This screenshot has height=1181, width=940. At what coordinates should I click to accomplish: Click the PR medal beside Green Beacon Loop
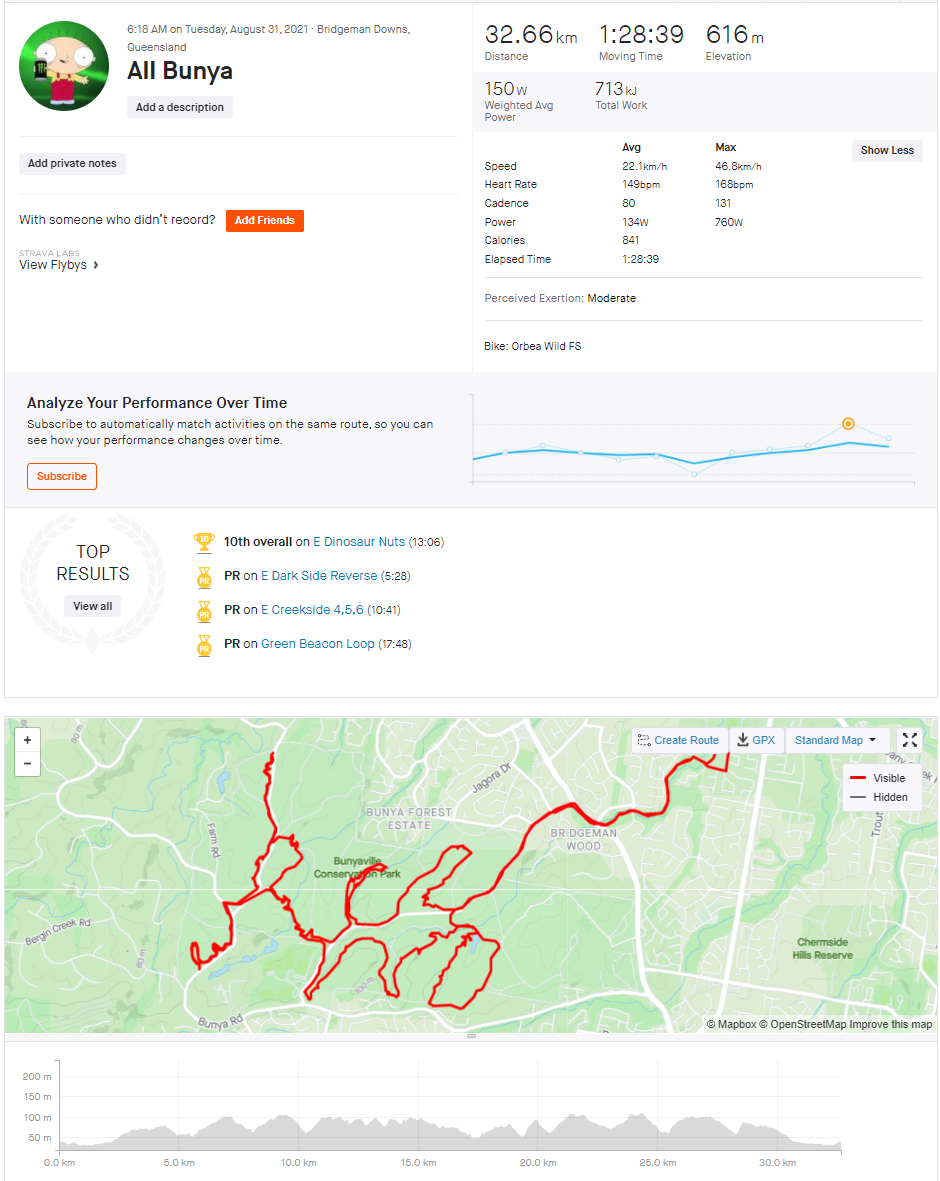pyautogui.click(x=204, y=645)
